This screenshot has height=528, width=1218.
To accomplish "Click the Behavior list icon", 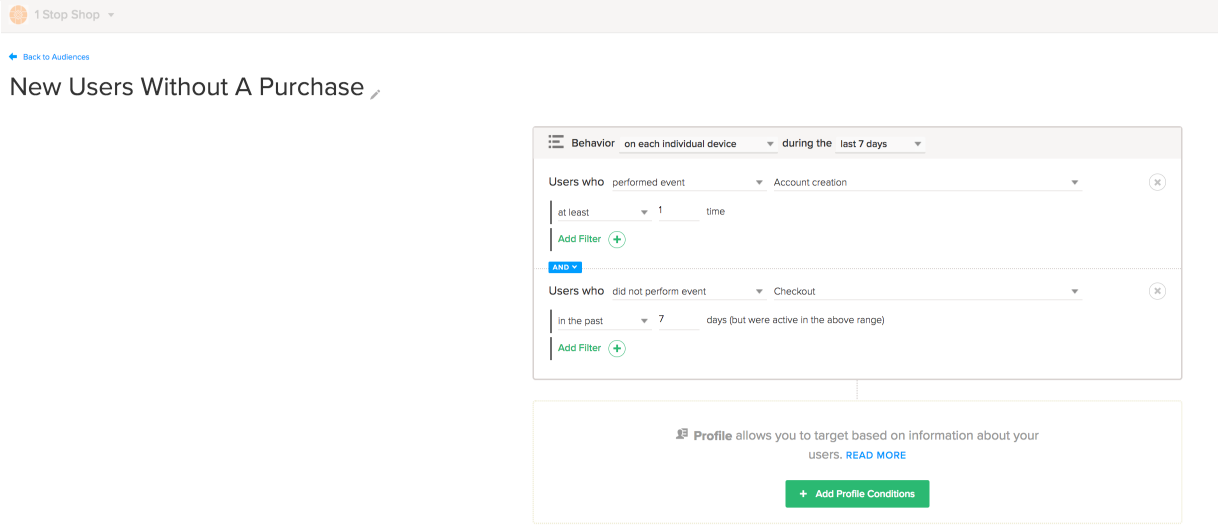I will click(556, 143).
